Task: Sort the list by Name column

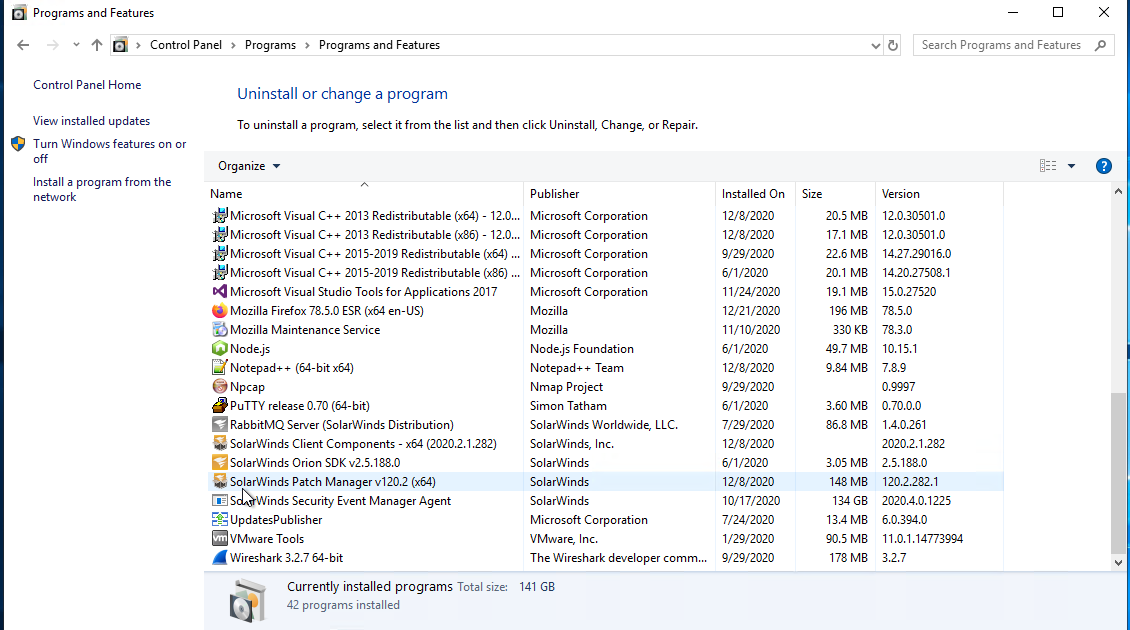Action: [x=365, y=194]
